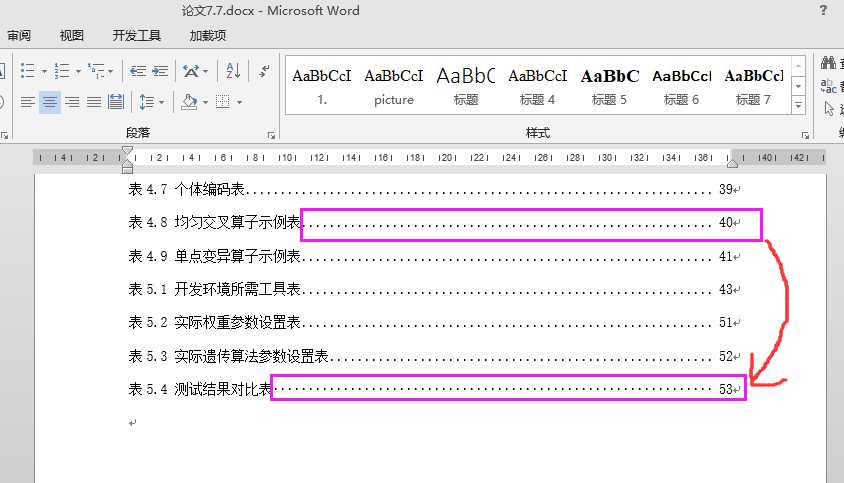844x483 pixels.
Task: Open styles pane dialog launcher
Action: (805, 135)
